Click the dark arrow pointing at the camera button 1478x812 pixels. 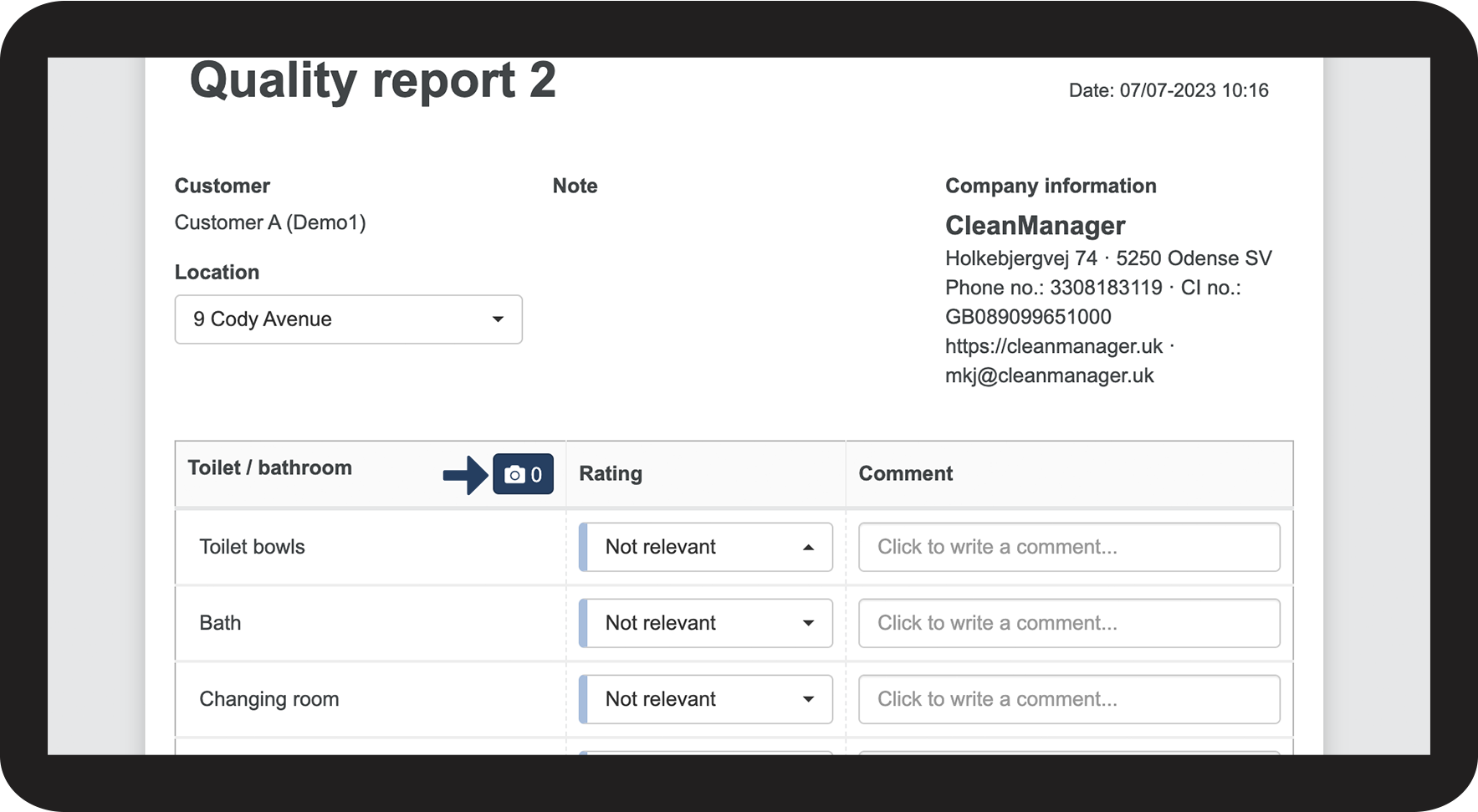click(x=465, y=475)
